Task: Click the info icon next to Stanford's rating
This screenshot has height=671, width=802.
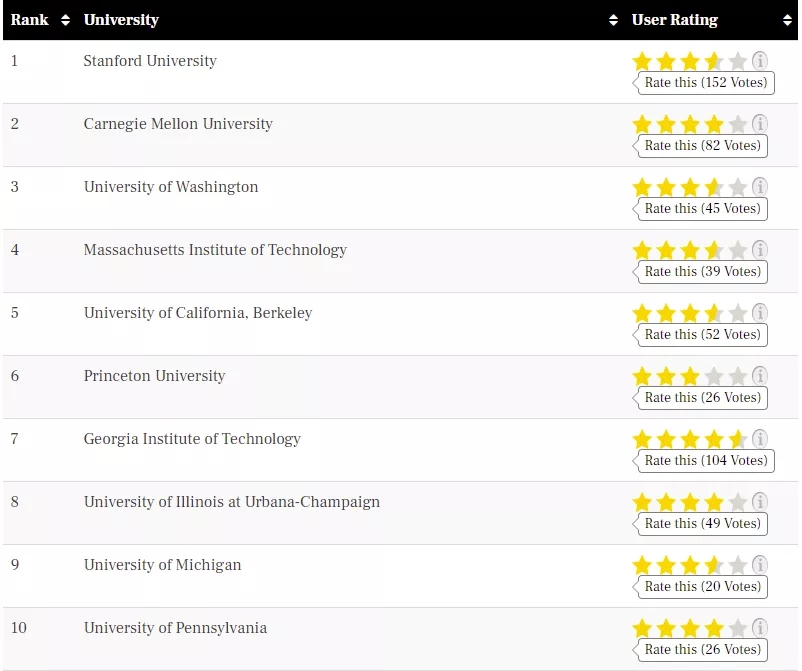Action: 760,61
